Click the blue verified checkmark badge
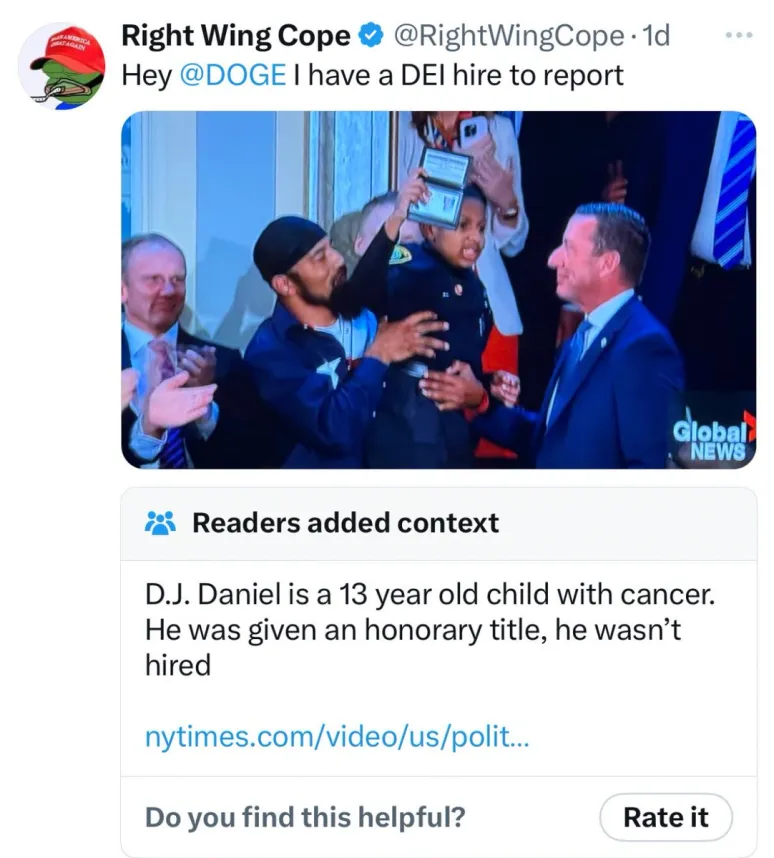 (370, 36)
